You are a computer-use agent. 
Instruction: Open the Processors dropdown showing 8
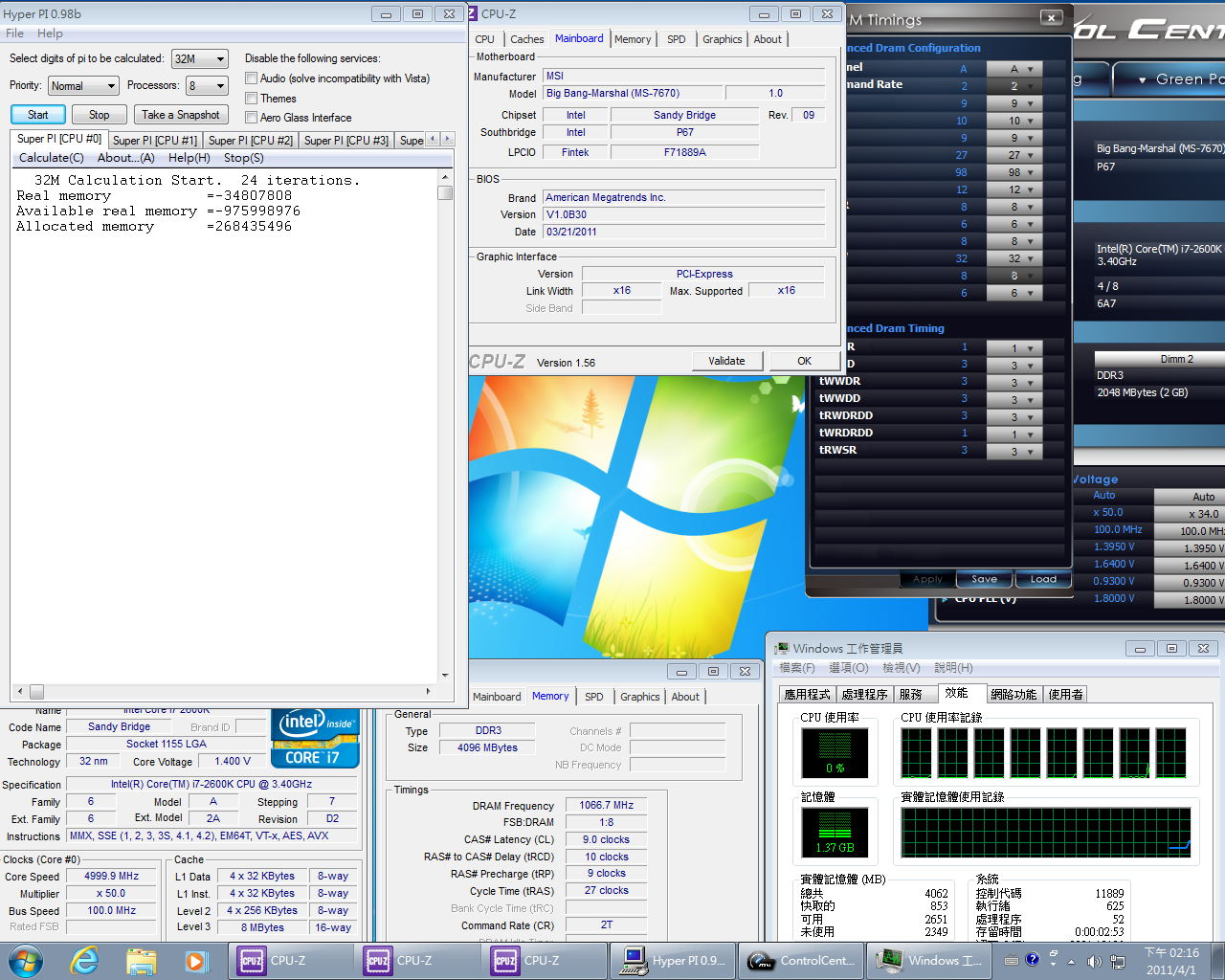(207, 85)
